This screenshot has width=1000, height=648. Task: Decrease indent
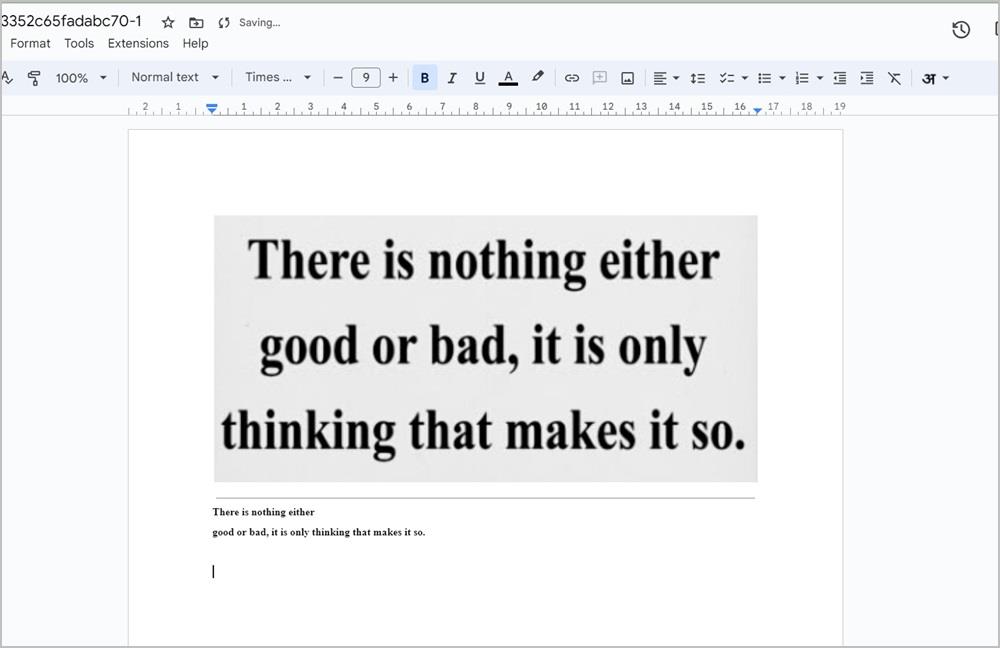coord(840,78)
